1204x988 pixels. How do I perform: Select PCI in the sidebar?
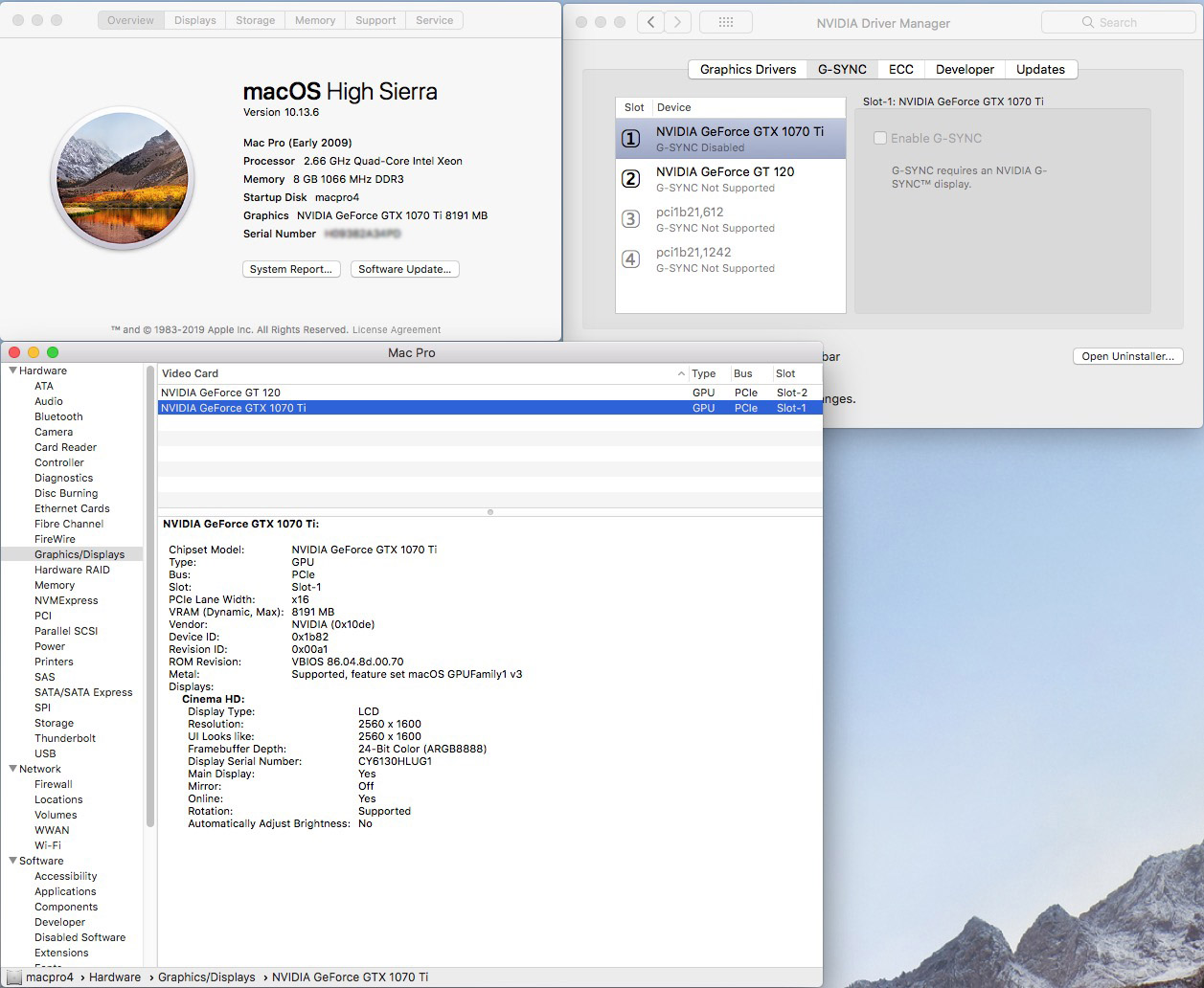coord(43,616)
